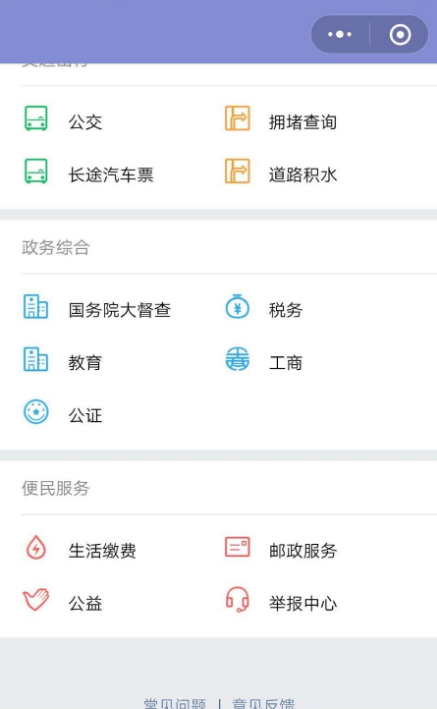
Task: Tap the green bus icon for 公交
Action: [x=36, y=118]
